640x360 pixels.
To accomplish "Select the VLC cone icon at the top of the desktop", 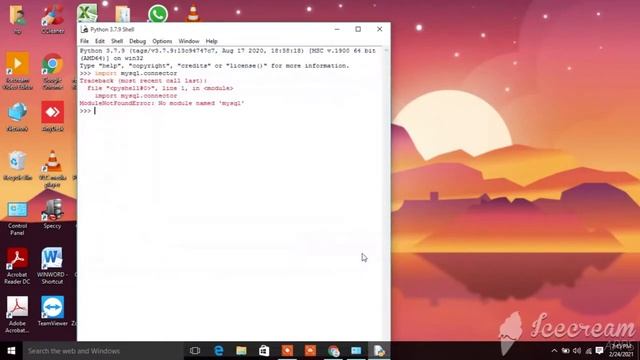I will point(193,13).
